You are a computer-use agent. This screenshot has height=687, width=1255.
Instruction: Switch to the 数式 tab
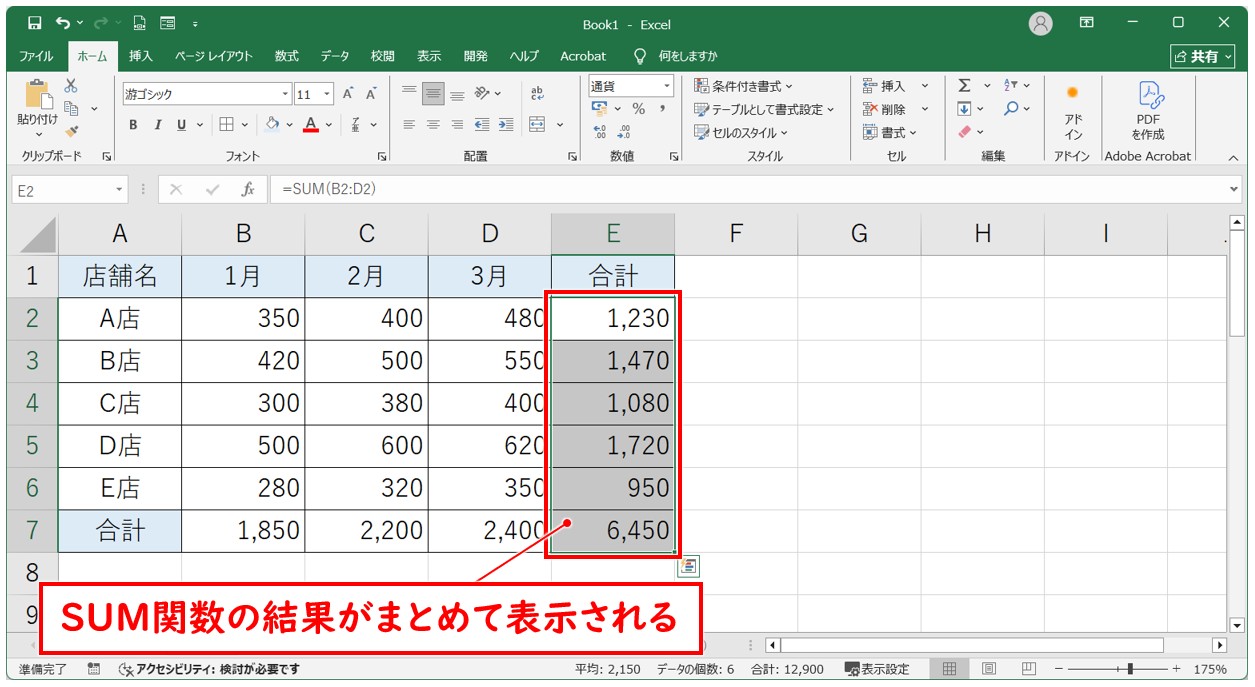(287, 56)
